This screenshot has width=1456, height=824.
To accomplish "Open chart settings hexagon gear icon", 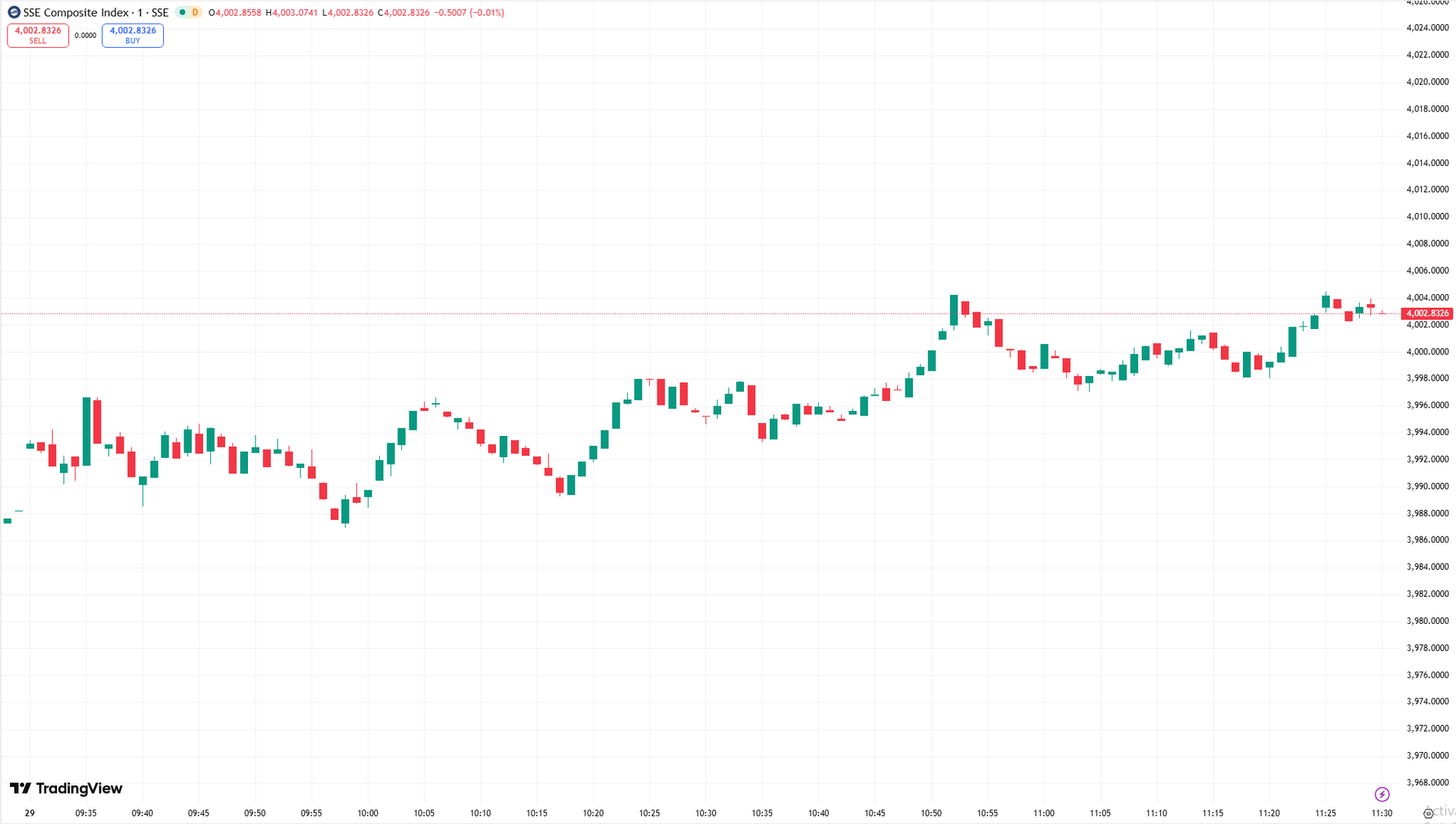I will [1428, 813].
